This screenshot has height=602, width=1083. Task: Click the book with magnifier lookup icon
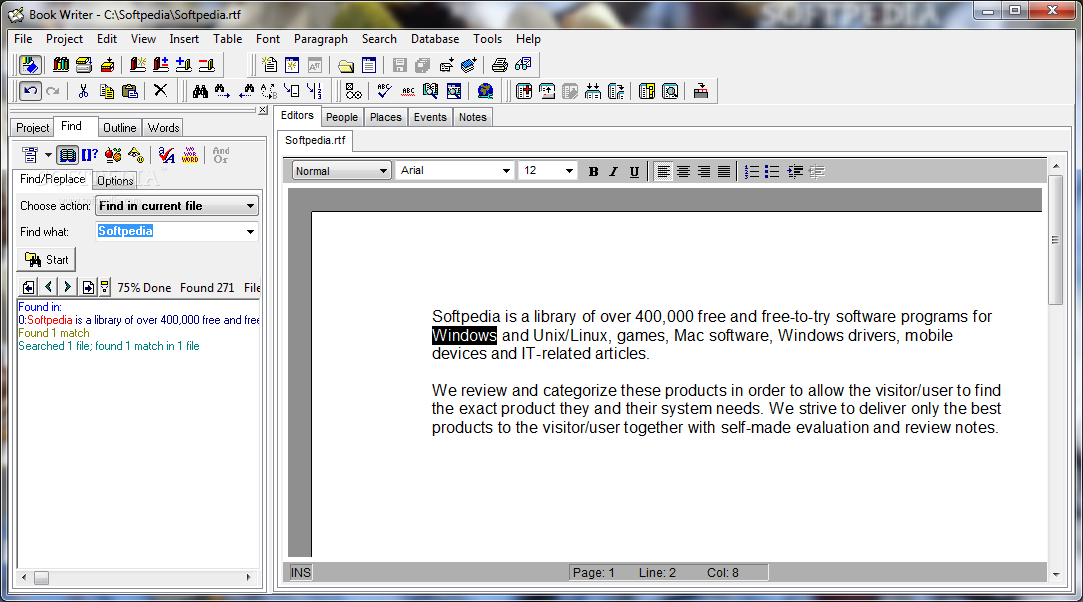coord(430,91)
